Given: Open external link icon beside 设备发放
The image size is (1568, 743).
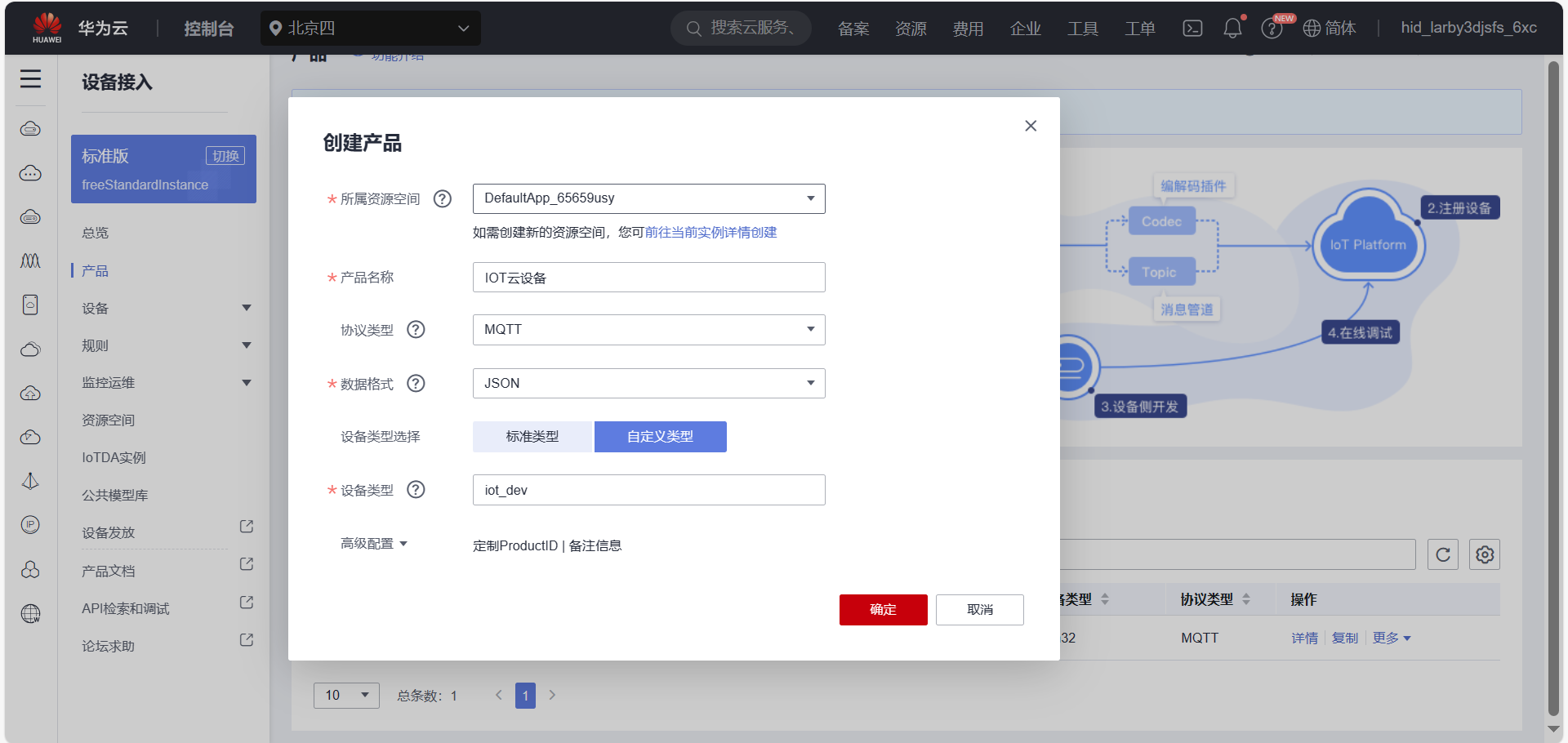Looking at the screenshot, I should pos(246,527).
